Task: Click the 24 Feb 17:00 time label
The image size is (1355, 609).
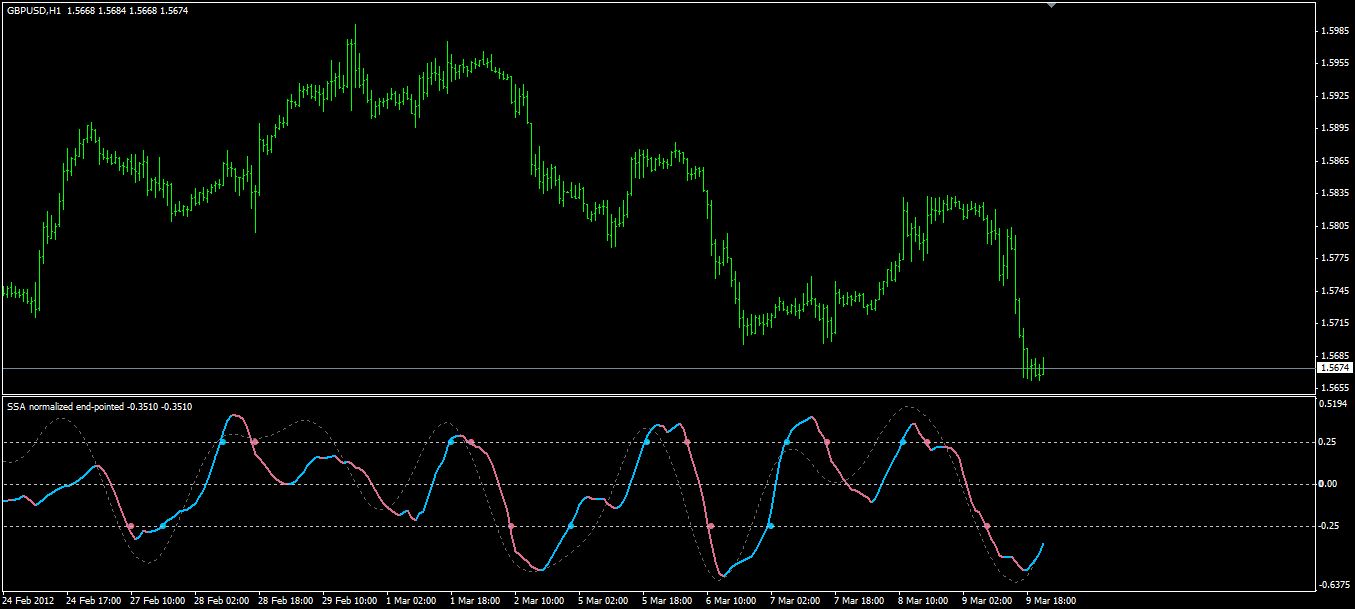Action: point(94,602)
